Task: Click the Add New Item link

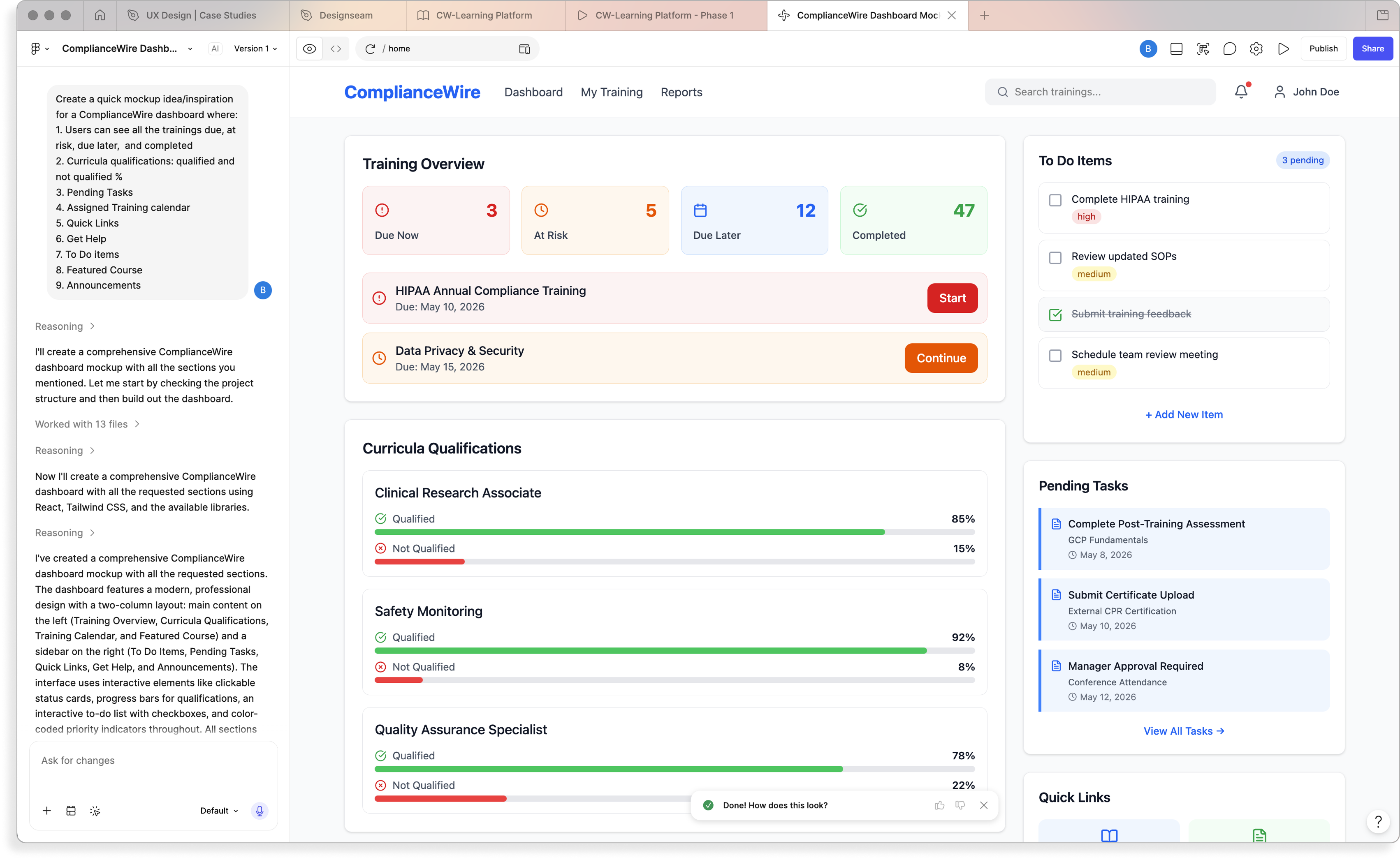Action: click(1183, 414)
